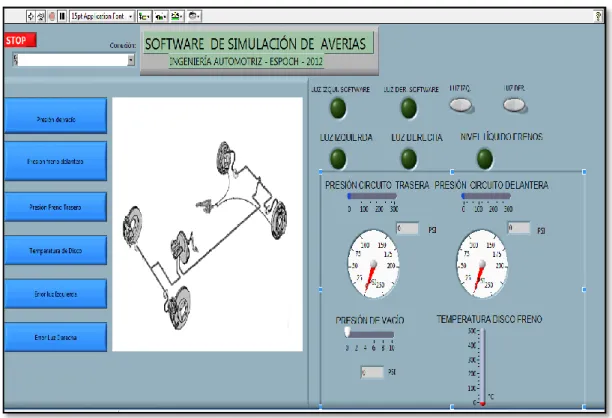
Task: Click the LUZ IZQUIERDA green LED
Action: click(338, 159)
